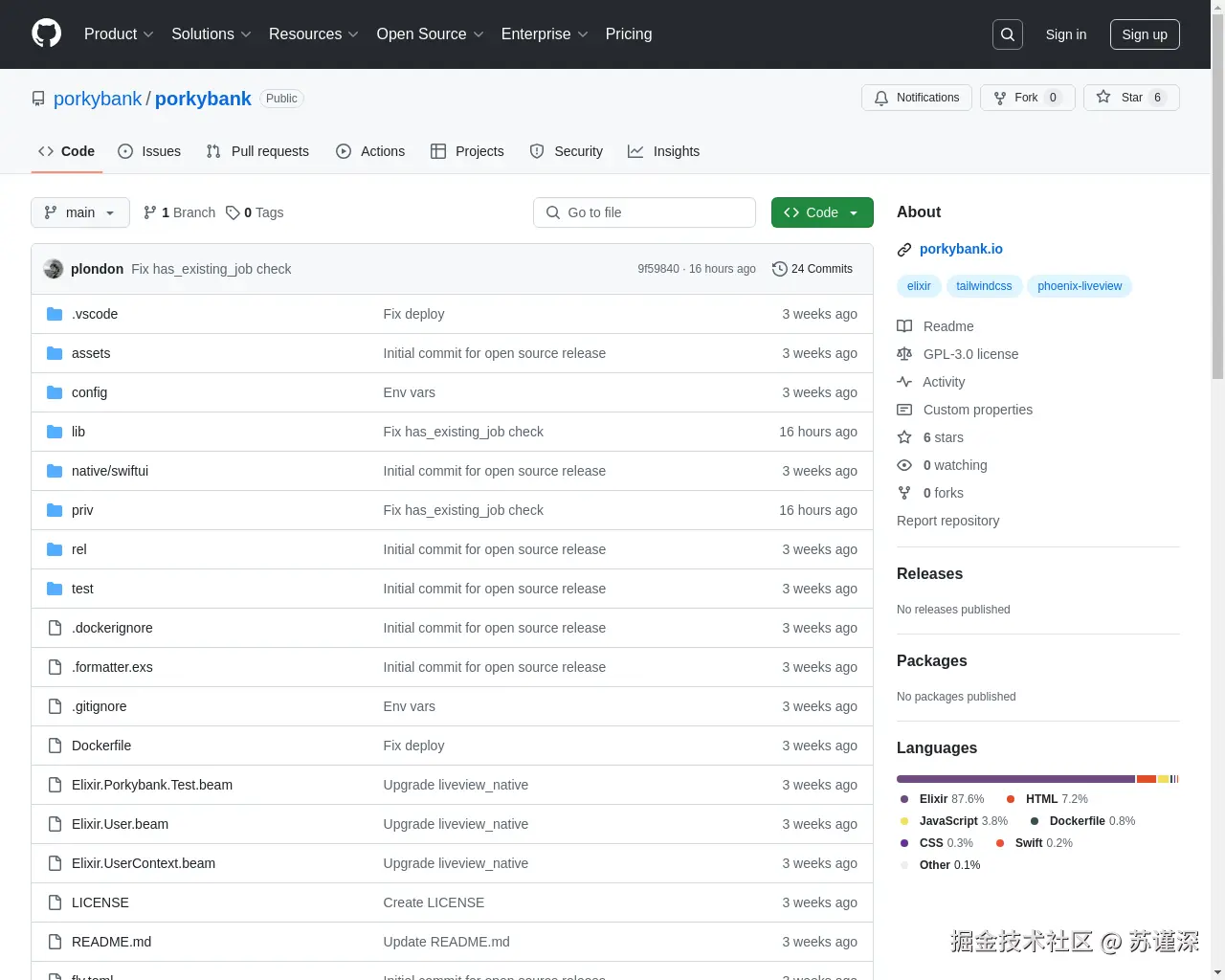Click the Elixir segment of languages bar

tap(1015, 779)
